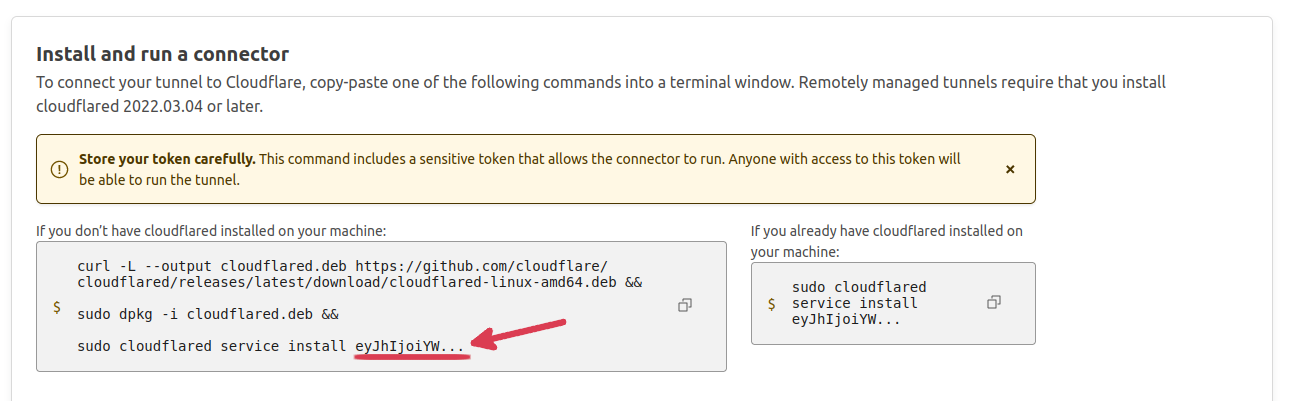This screenshot has width=1289, height=401.
Task: Click the already have cloudflared installed label
Action: [x=887, y=241]
